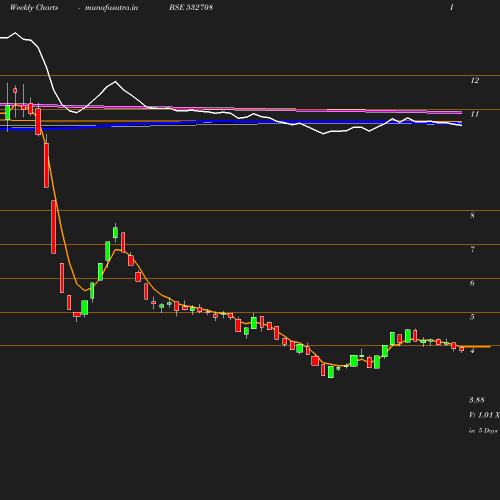Click the price axis label 8
500x500 pixels.
coord(472,215)
